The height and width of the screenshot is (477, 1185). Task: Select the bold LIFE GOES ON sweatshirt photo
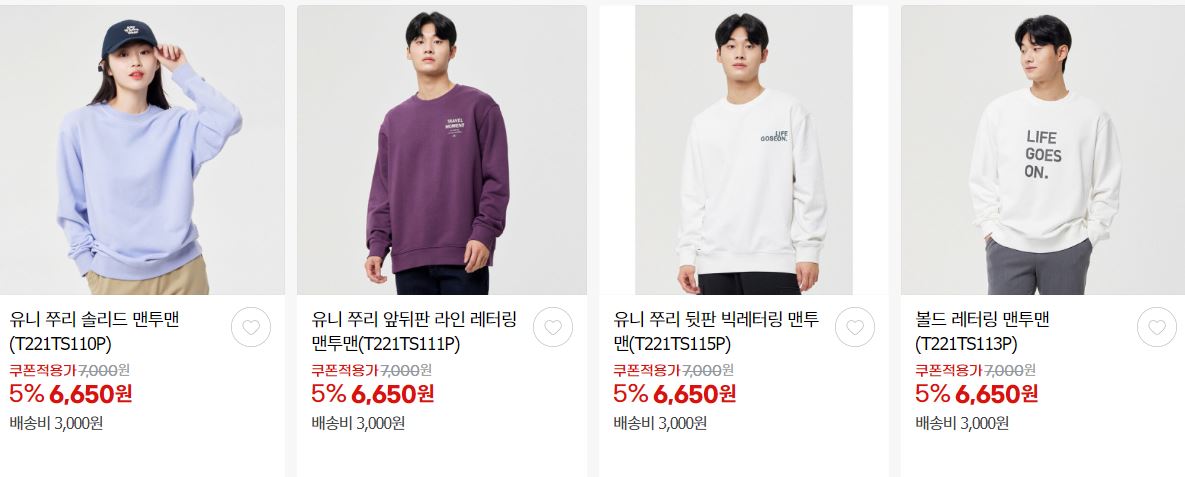1043,150
